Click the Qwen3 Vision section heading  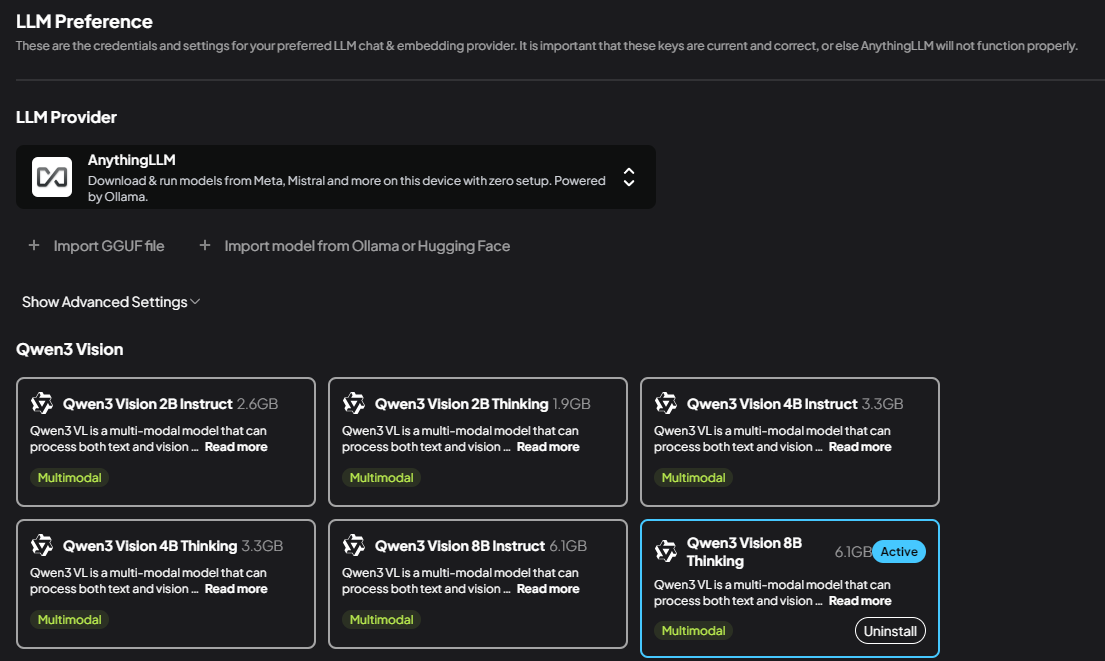[x=70, y=350]
